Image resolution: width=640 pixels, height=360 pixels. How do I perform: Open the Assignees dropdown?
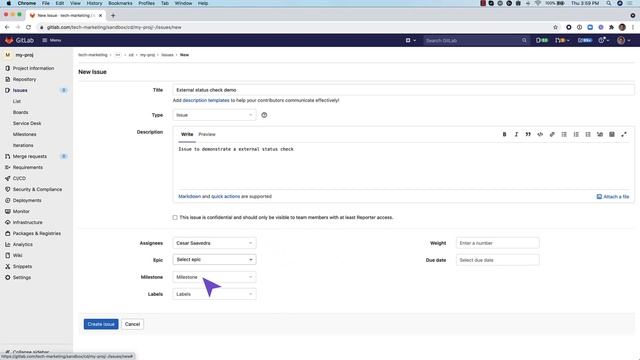214,243
